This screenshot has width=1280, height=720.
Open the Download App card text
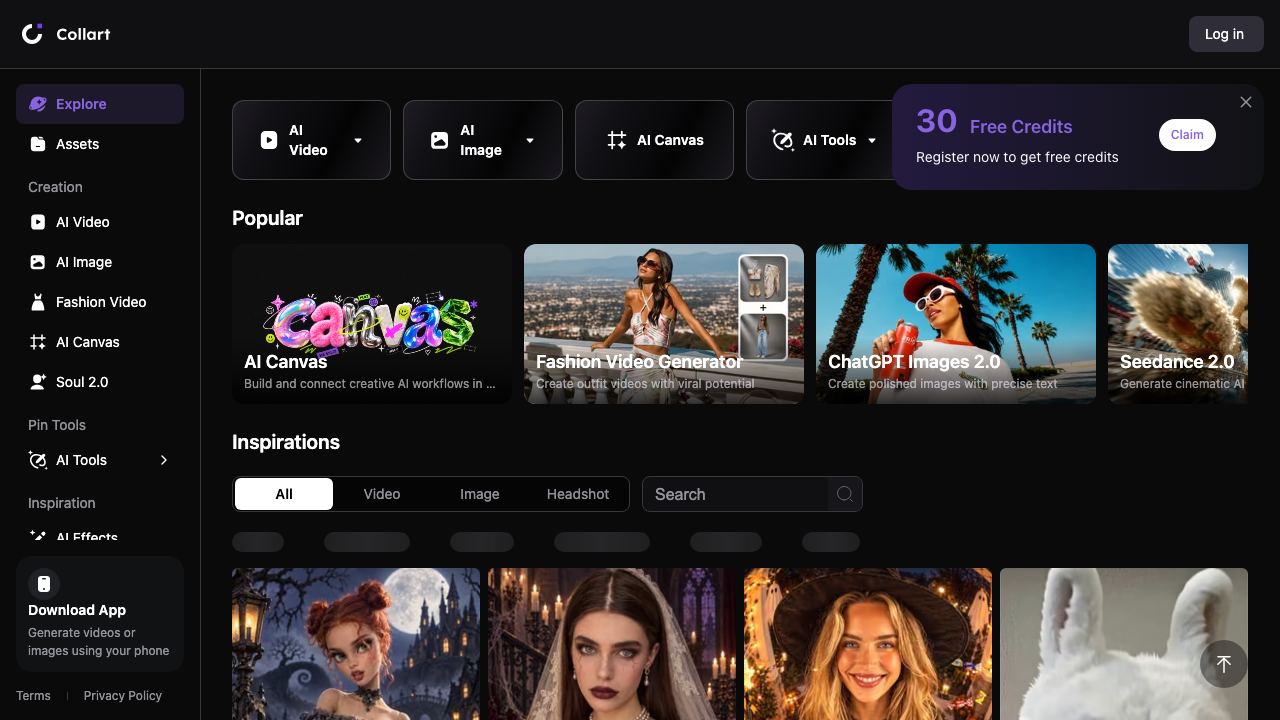pyautogui.click(x=99, y=630)
